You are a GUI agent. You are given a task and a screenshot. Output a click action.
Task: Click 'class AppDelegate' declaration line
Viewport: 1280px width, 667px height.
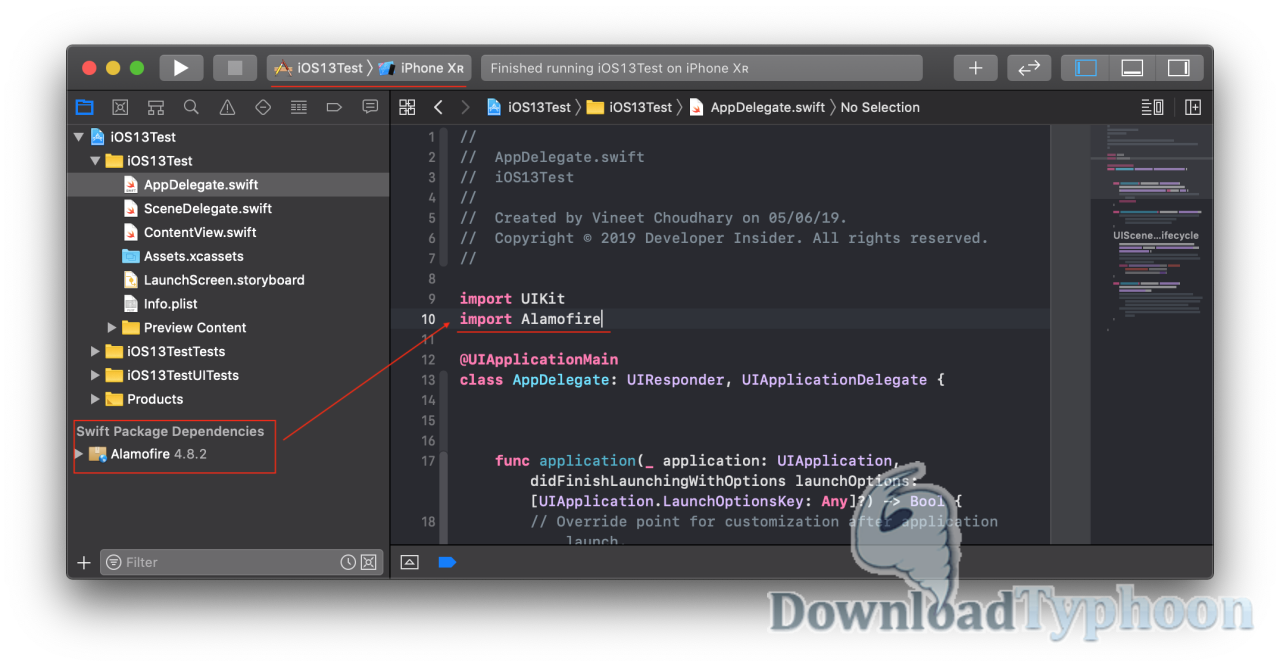(x=702, y=379)
